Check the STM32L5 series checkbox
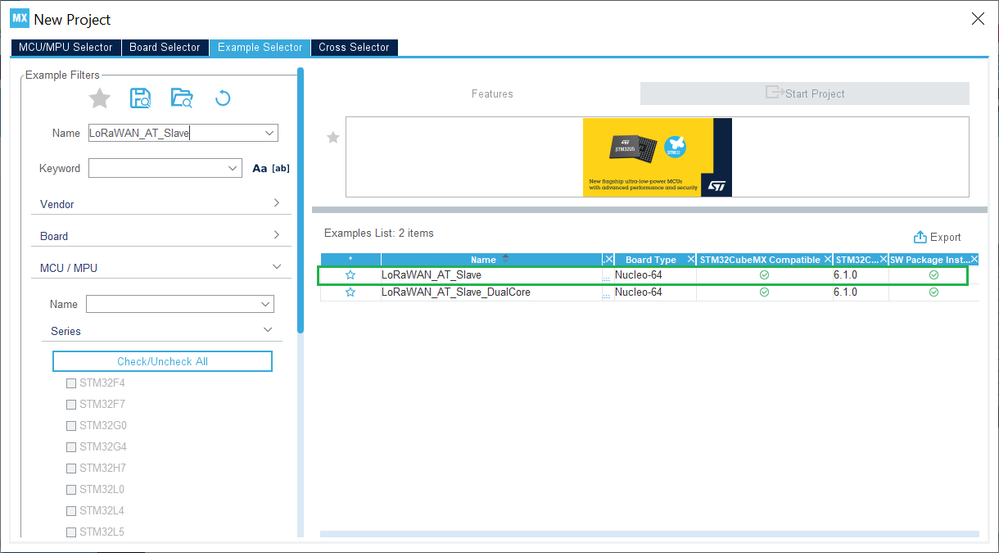 pyautogui.click(x=71, y=532)
